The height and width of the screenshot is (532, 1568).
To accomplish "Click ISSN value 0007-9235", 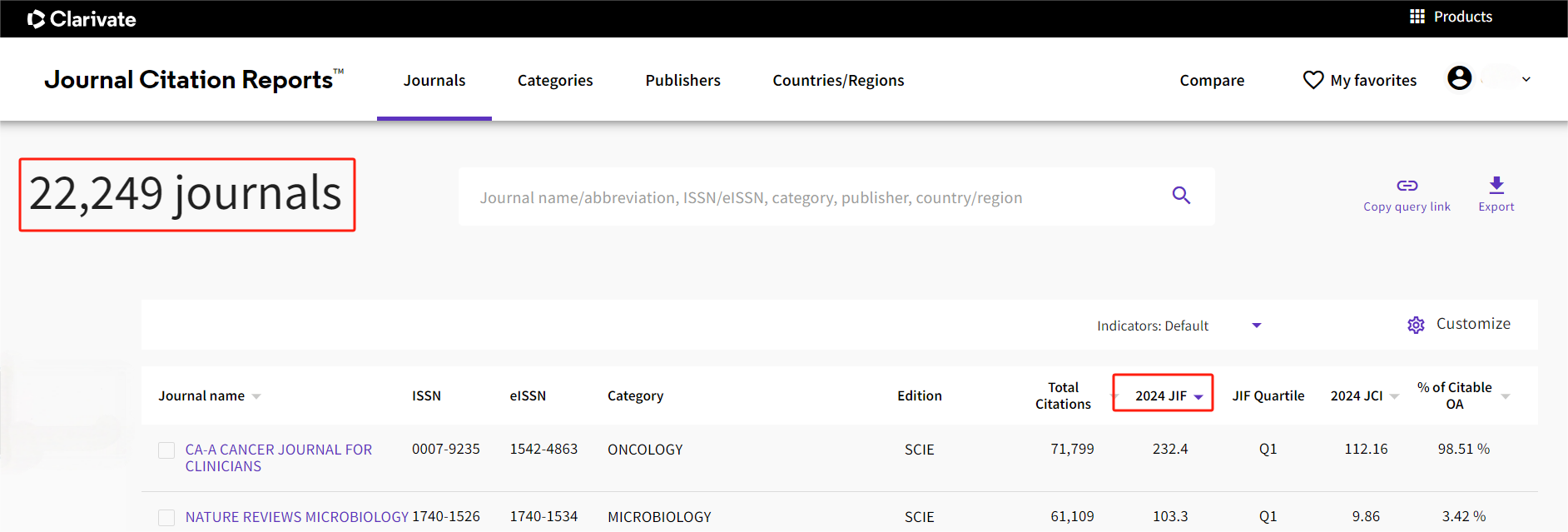I will point(445,449).
